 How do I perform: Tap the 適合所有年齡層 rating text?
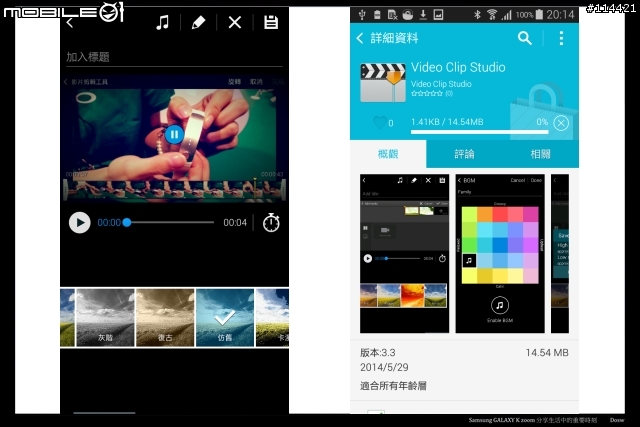393,386
